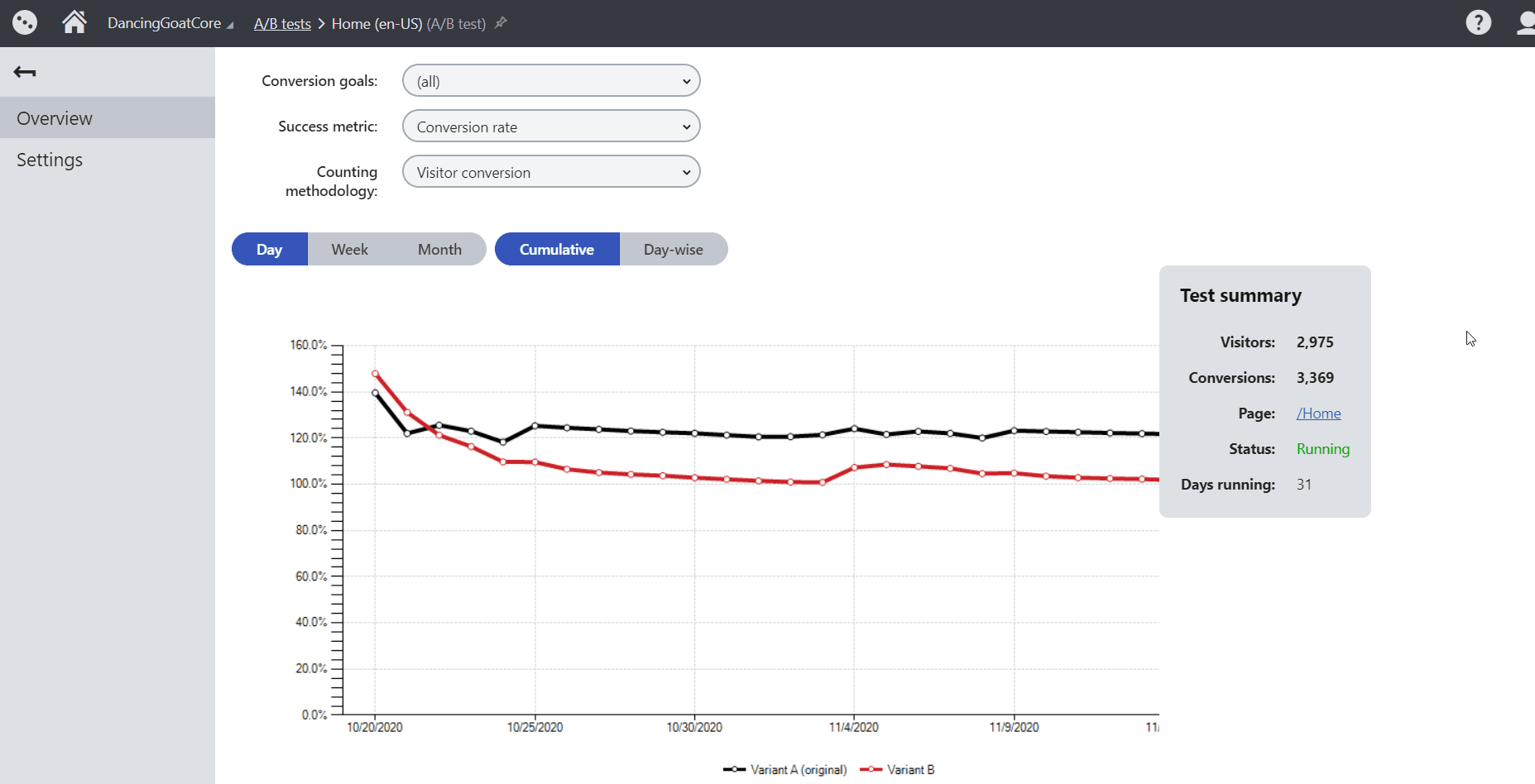Viewport: 1535px width, 784px height.
Task: Click the back arrow in sidebar
Action: point(25,72)
